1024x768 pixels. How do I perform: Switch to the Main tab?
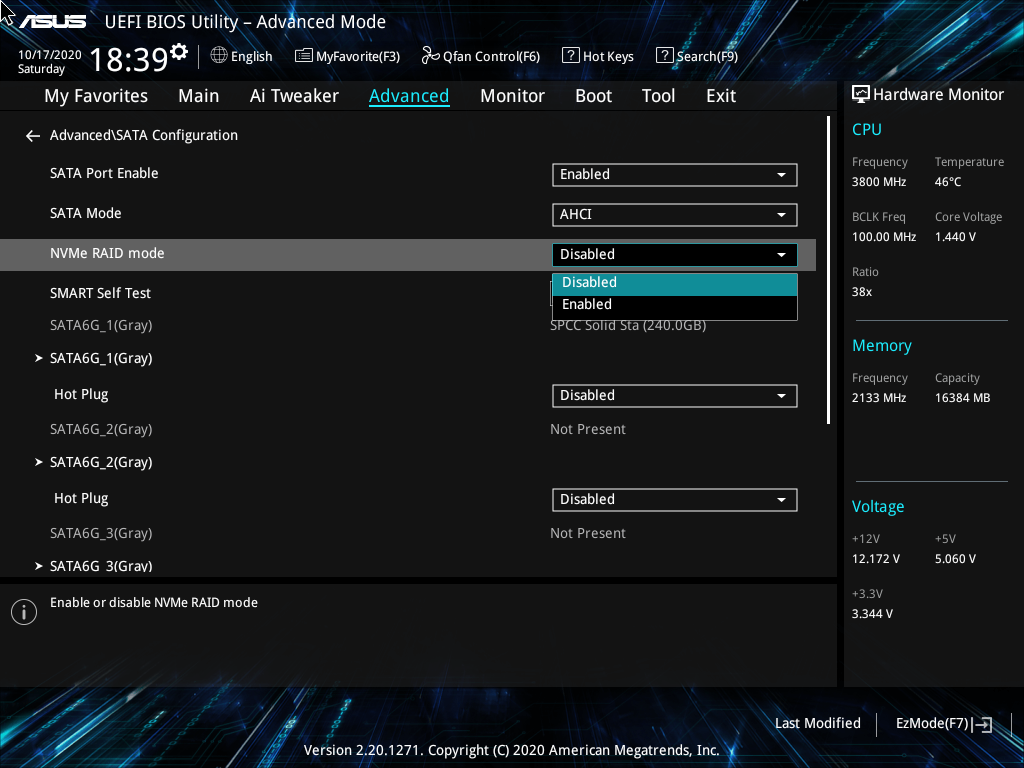pos(199,96)
